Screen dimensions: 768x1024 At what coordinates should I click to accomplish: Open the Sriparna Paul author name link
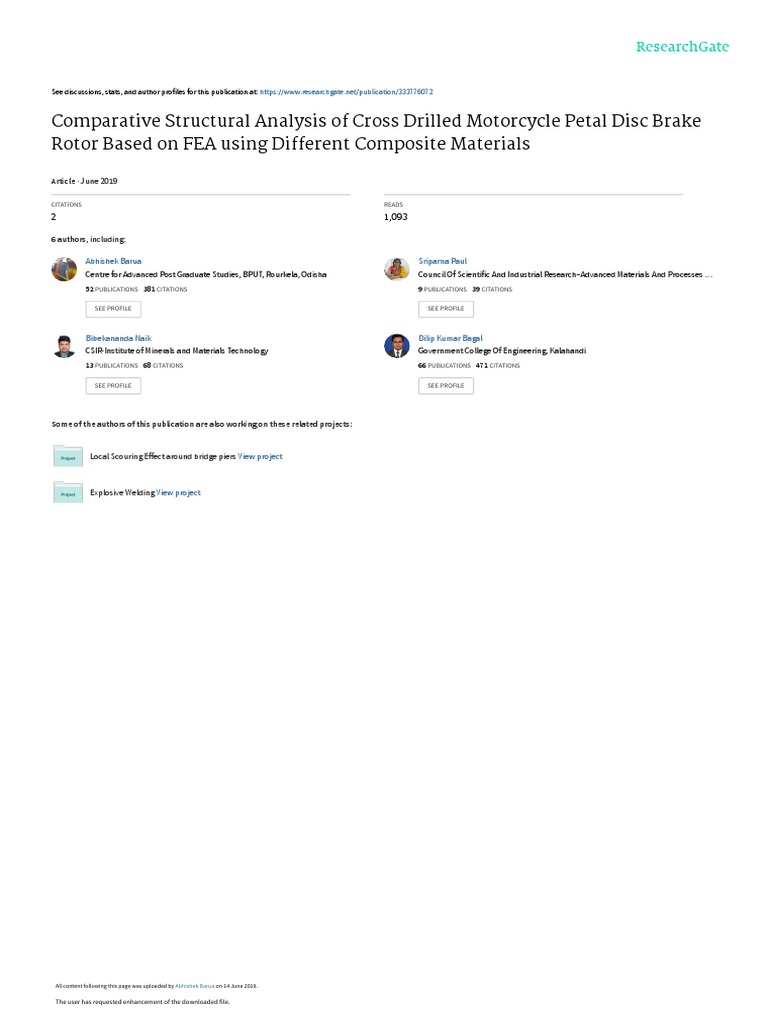coord(442,261)
